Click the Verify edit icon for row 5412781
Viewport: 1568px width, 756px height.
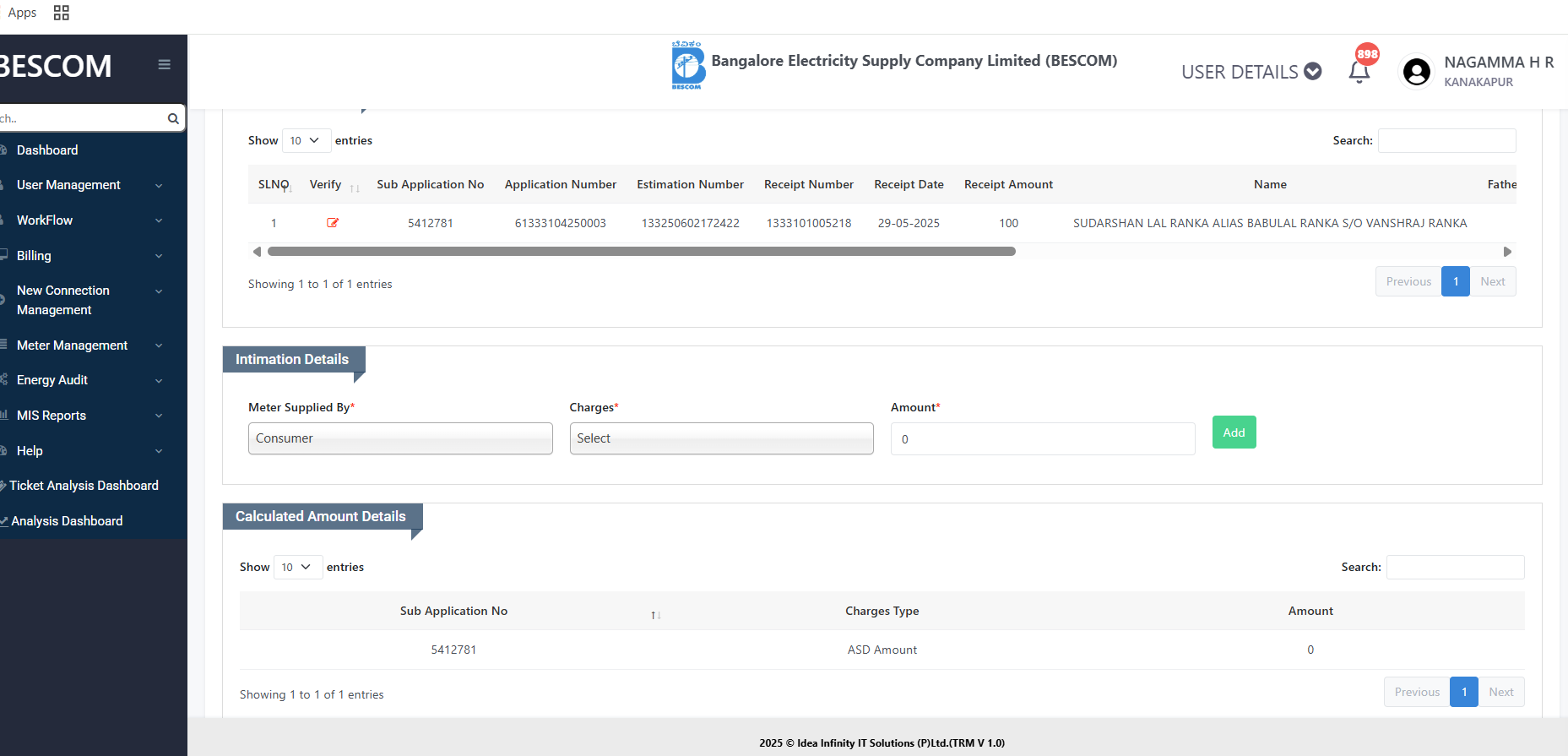coord(333,223)
